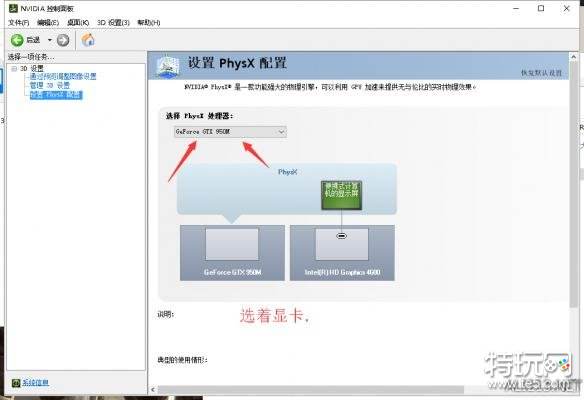The height and width of the screenshot is (400, 584).
Task: Click the PhysX header icon
Action: (168, 66)
